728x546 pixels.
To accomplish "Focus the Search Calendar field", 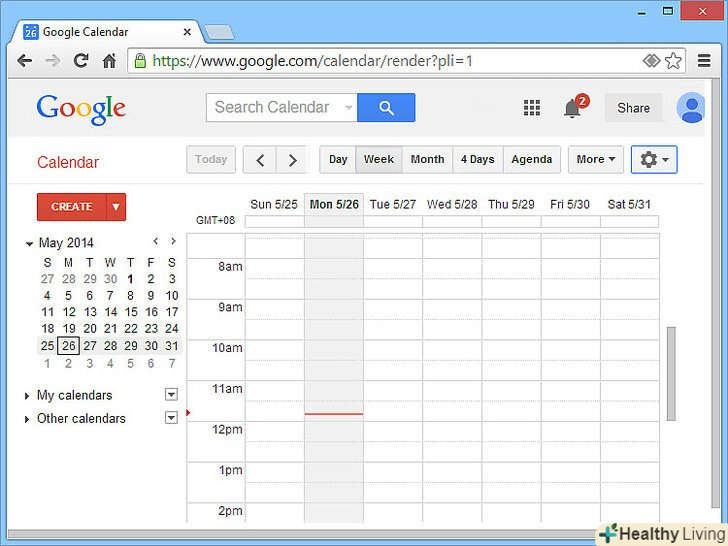I will coord(281,108).
